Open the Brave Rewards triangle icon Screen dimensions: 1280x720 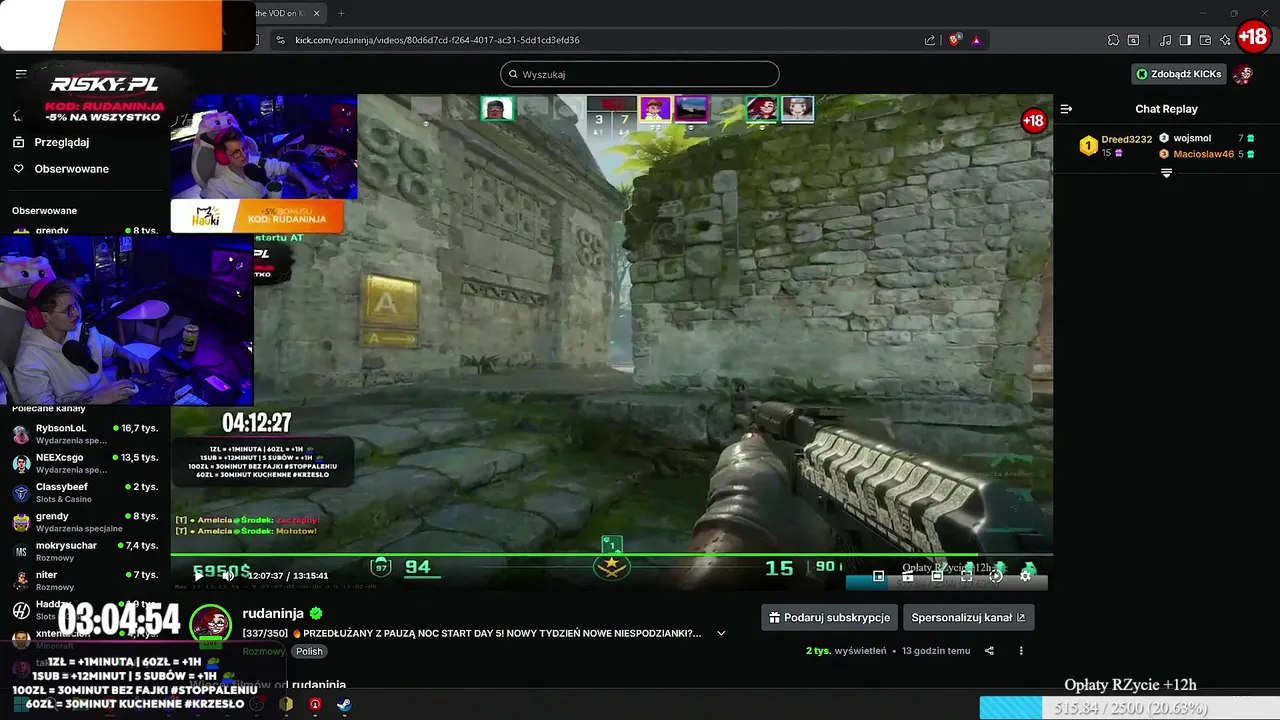tap(976, 40)
